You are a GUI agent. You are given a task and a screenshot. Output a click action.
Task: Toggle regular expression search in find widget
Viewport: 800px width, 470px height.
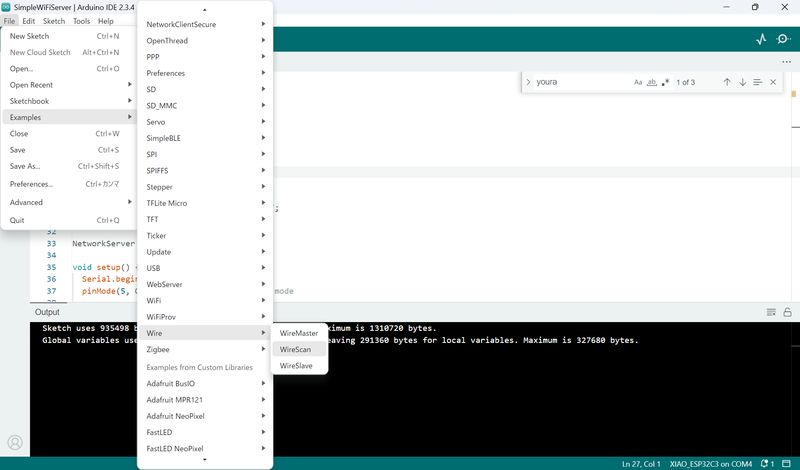tap(665, 82)
